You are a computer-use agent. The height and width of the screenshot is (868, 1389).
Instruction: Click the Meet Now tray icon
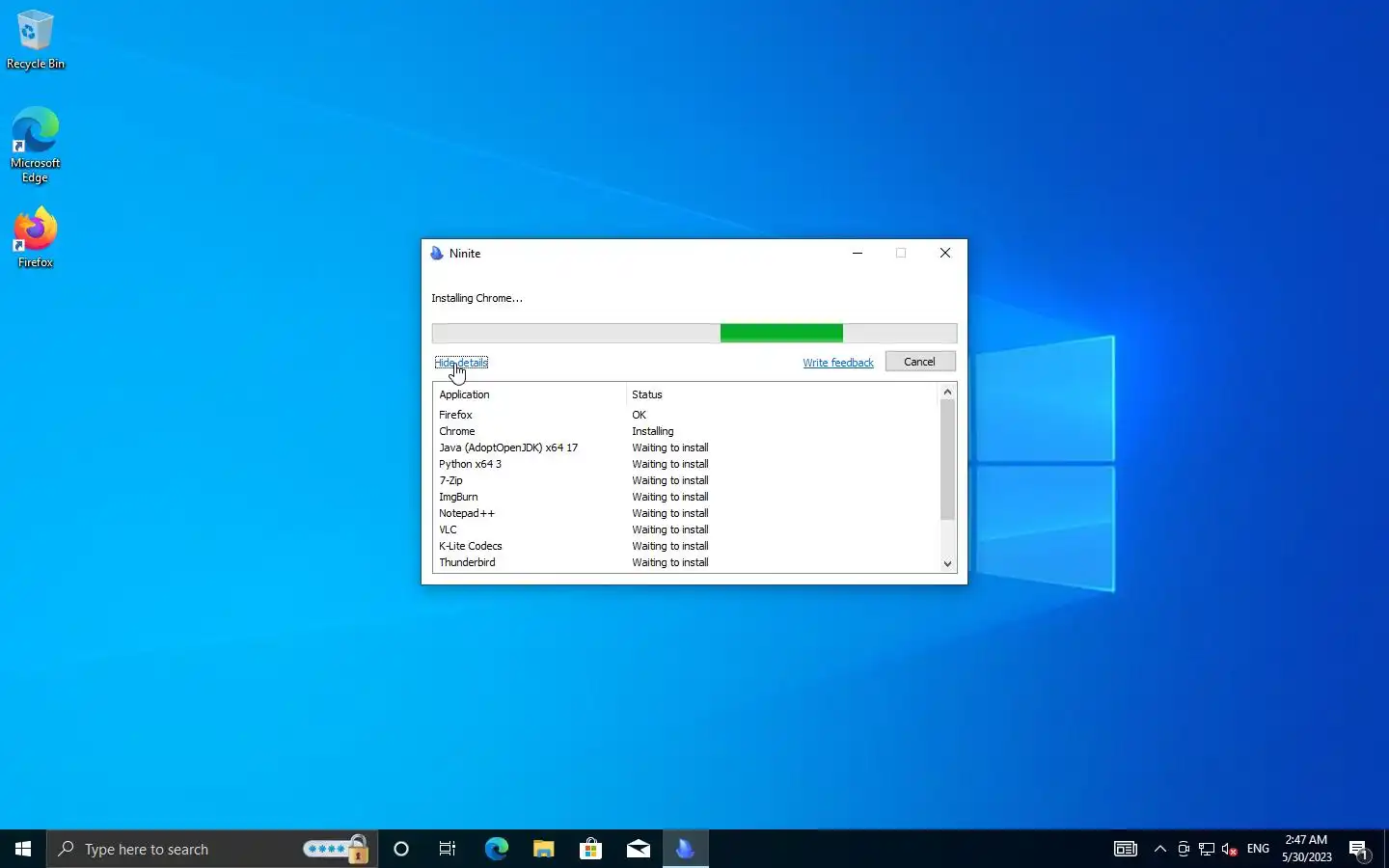click(1184, 849)
